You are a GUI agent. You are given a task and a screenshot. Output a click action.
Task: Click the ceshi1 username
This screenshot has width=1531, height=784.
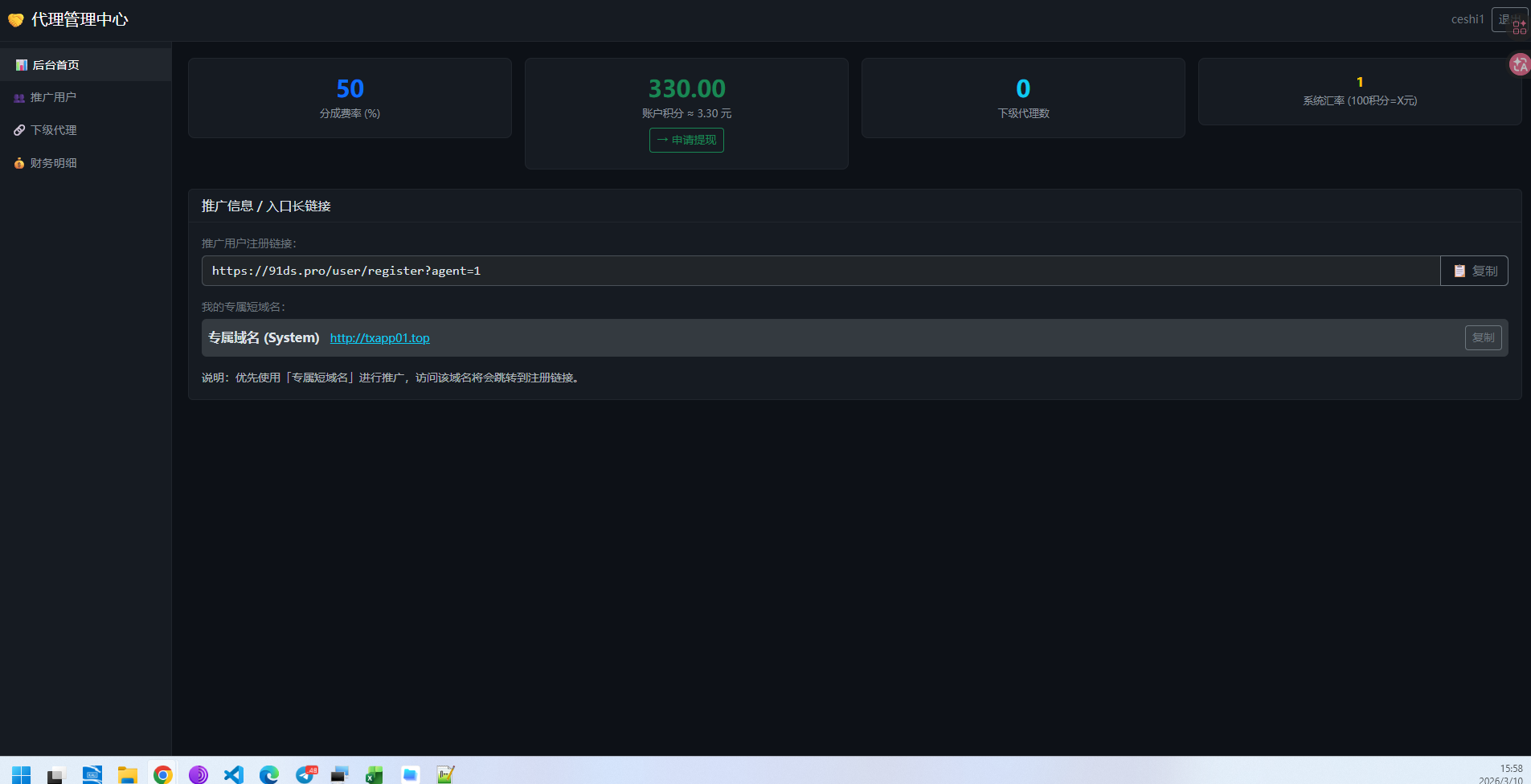point(1467,19)
